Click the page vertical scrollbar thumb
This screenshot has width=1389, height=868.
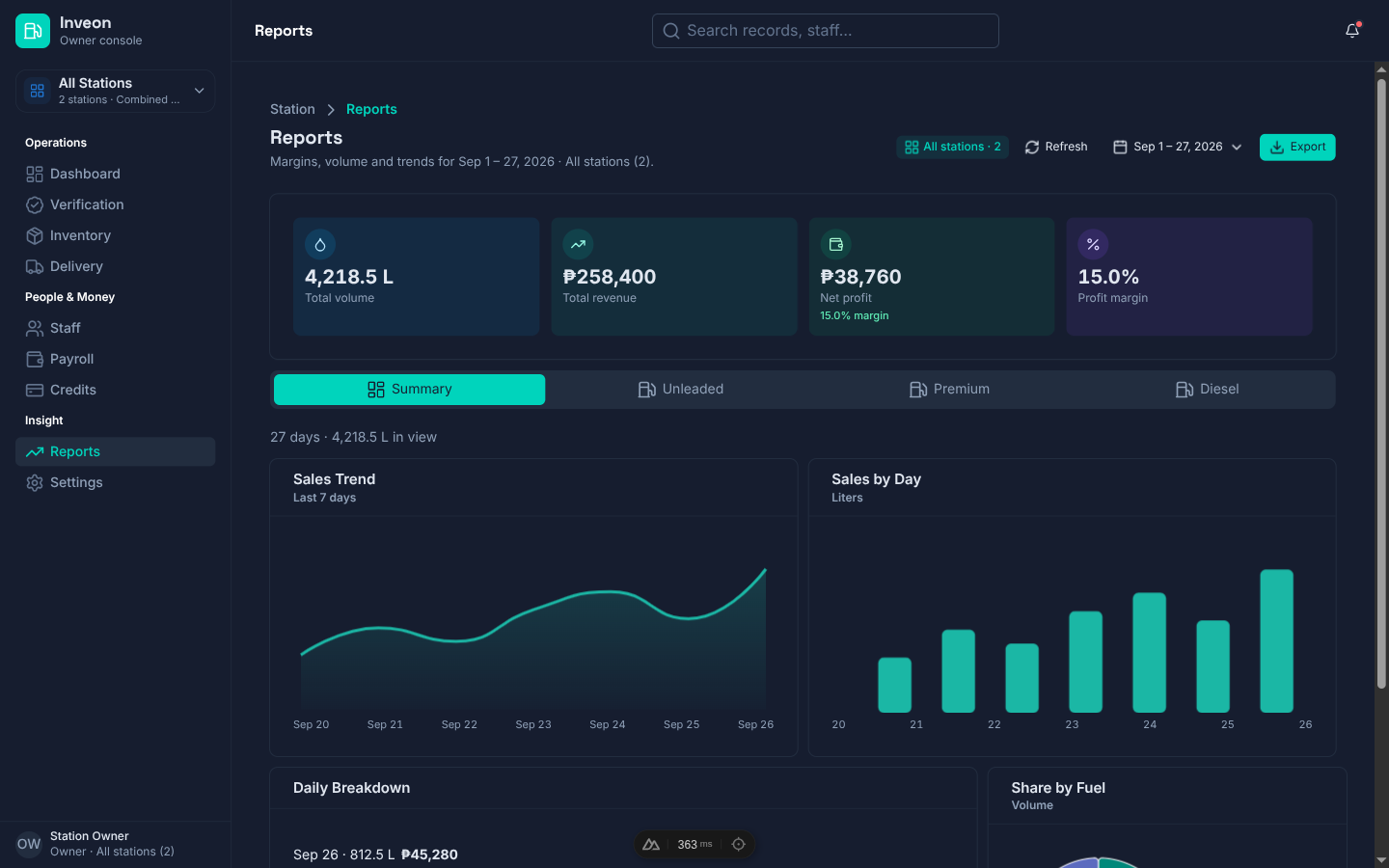(x=1381, y=384)
